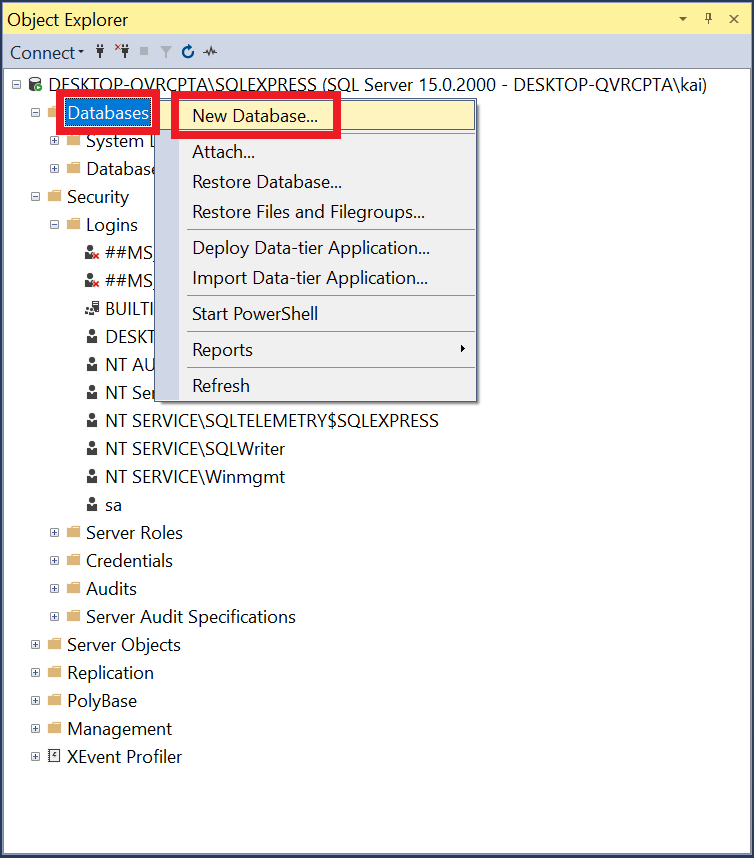
Task: Select the Audits folder
Action: click(111, 589)
